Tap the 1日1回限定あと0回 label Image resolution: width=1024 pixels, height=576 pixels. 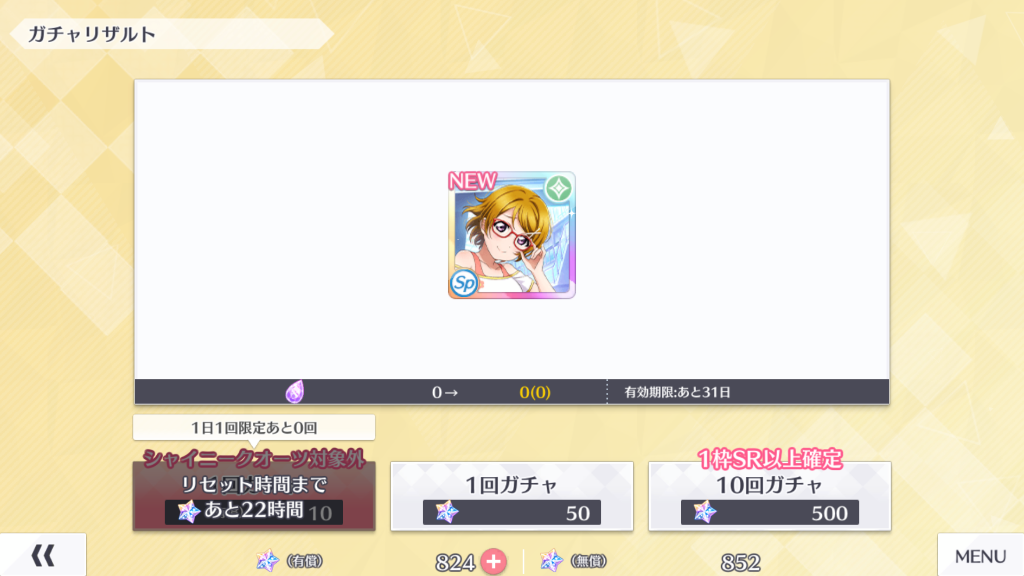254,428
